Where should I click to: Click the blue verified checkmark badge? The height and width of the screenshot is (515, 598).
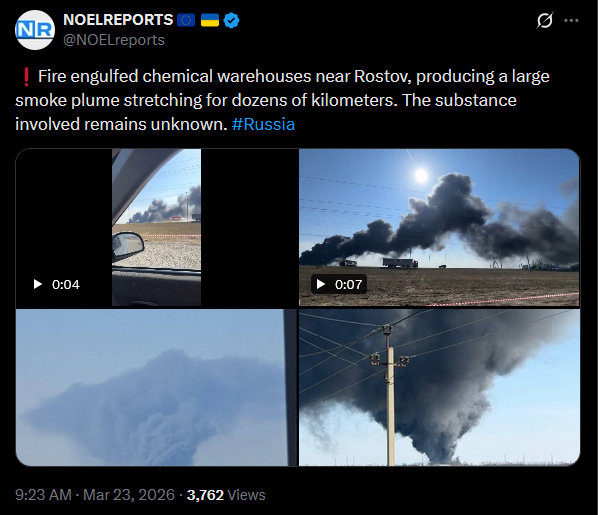pyautogui.click(x=231, y=20)
